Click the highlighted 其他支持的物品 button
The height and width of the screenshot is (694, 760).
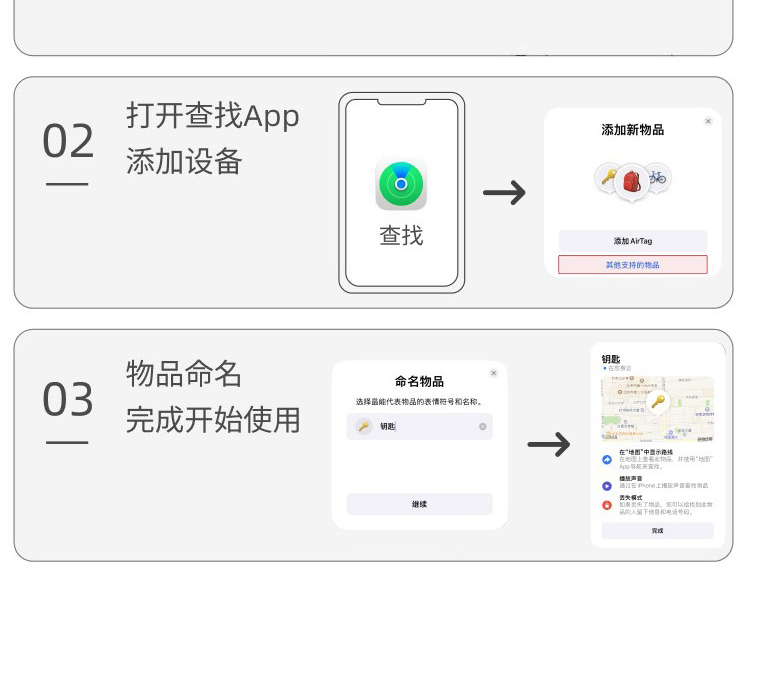632,265
